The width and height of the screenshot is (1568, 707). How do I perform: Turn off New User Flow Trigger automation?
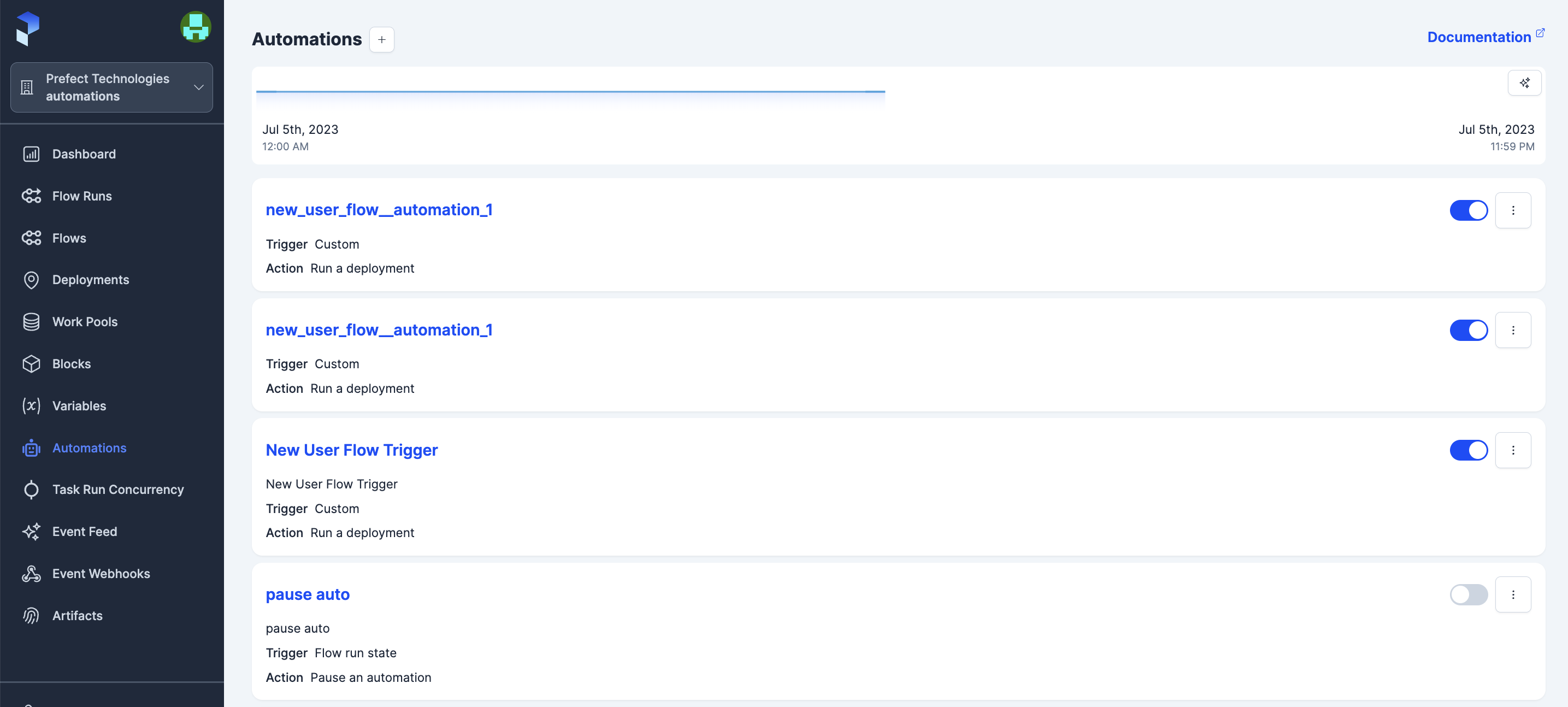click(1468, 450)
